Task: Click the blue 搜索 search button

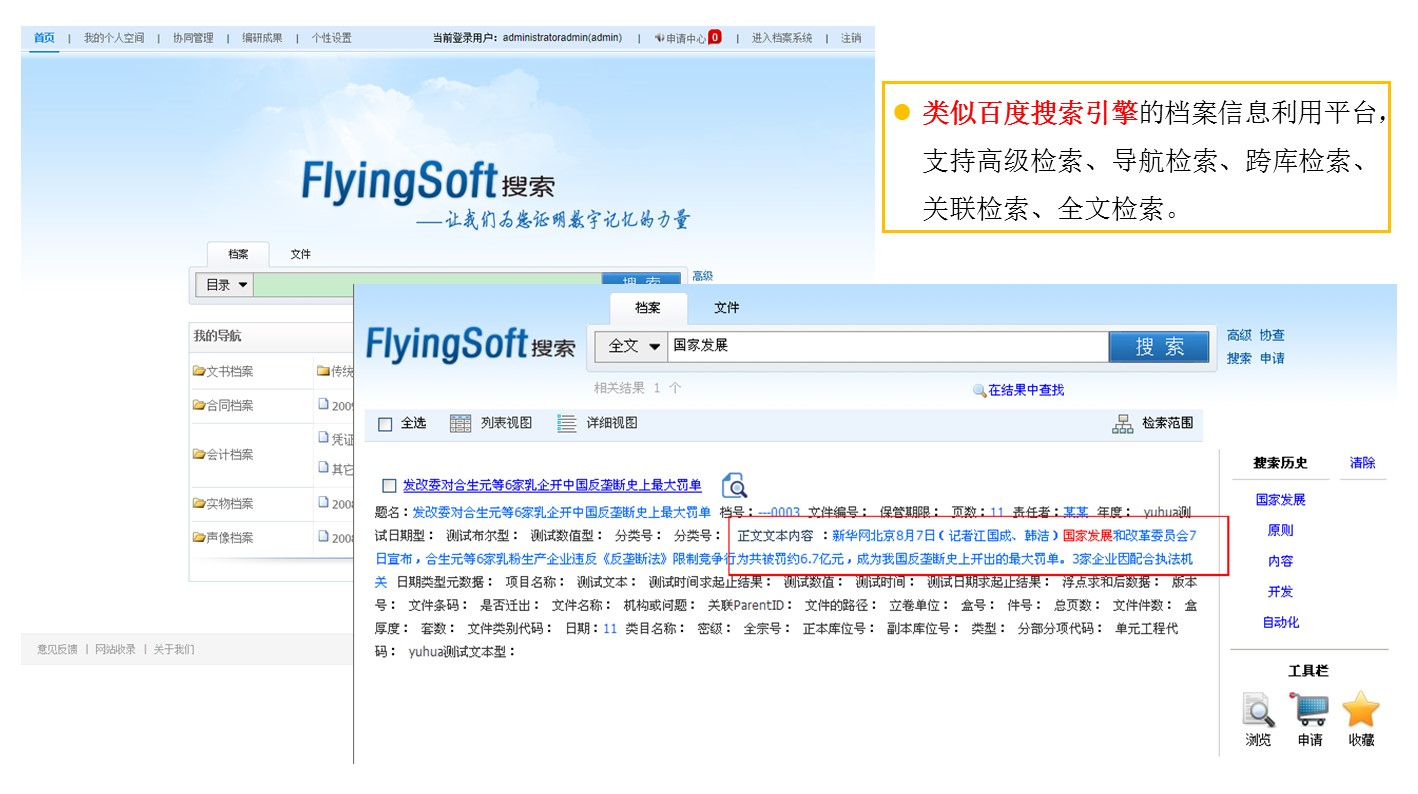Action: (x=1159, y=347)
